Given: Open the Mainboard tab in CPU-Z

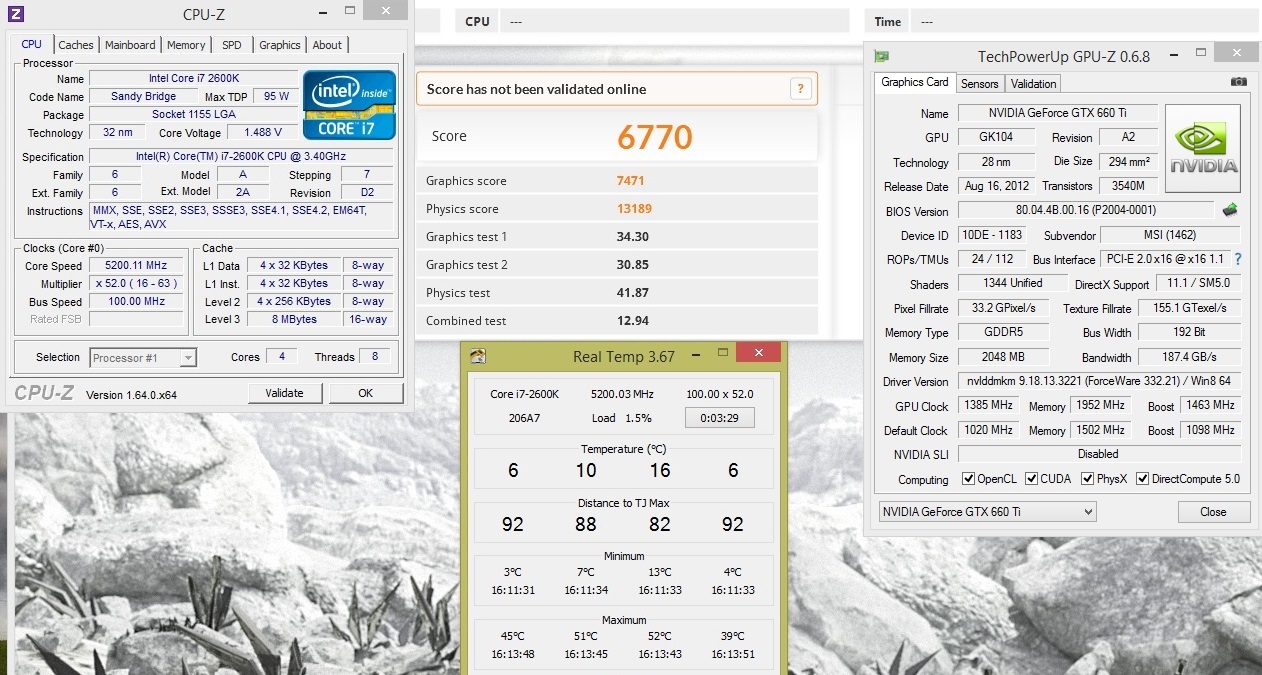Looking at the screenshot, I should click(130, 45).
